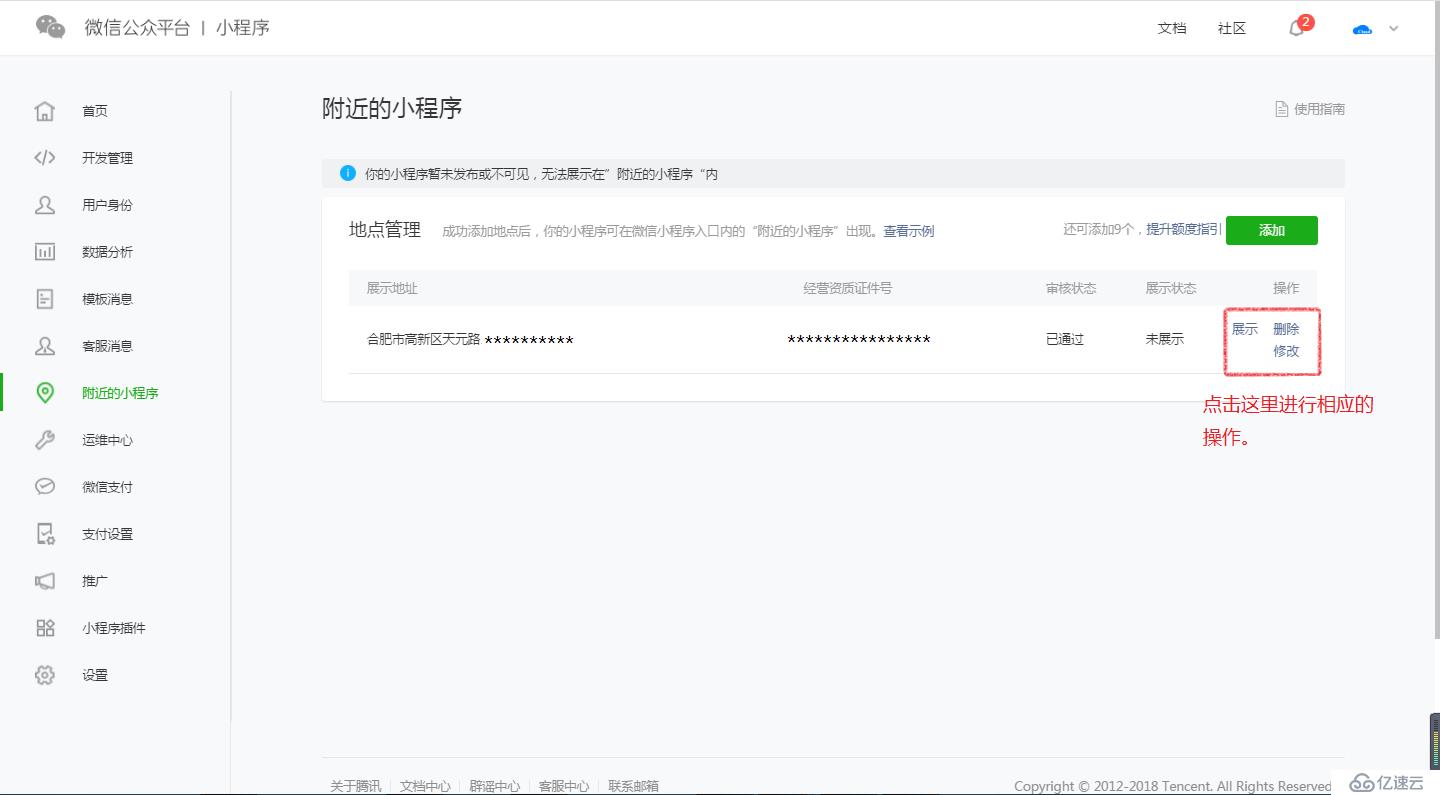Screen dimensions: 1440x795
Task: Click 经营资质证件号 column header
Action: click(x=848, y=288)
